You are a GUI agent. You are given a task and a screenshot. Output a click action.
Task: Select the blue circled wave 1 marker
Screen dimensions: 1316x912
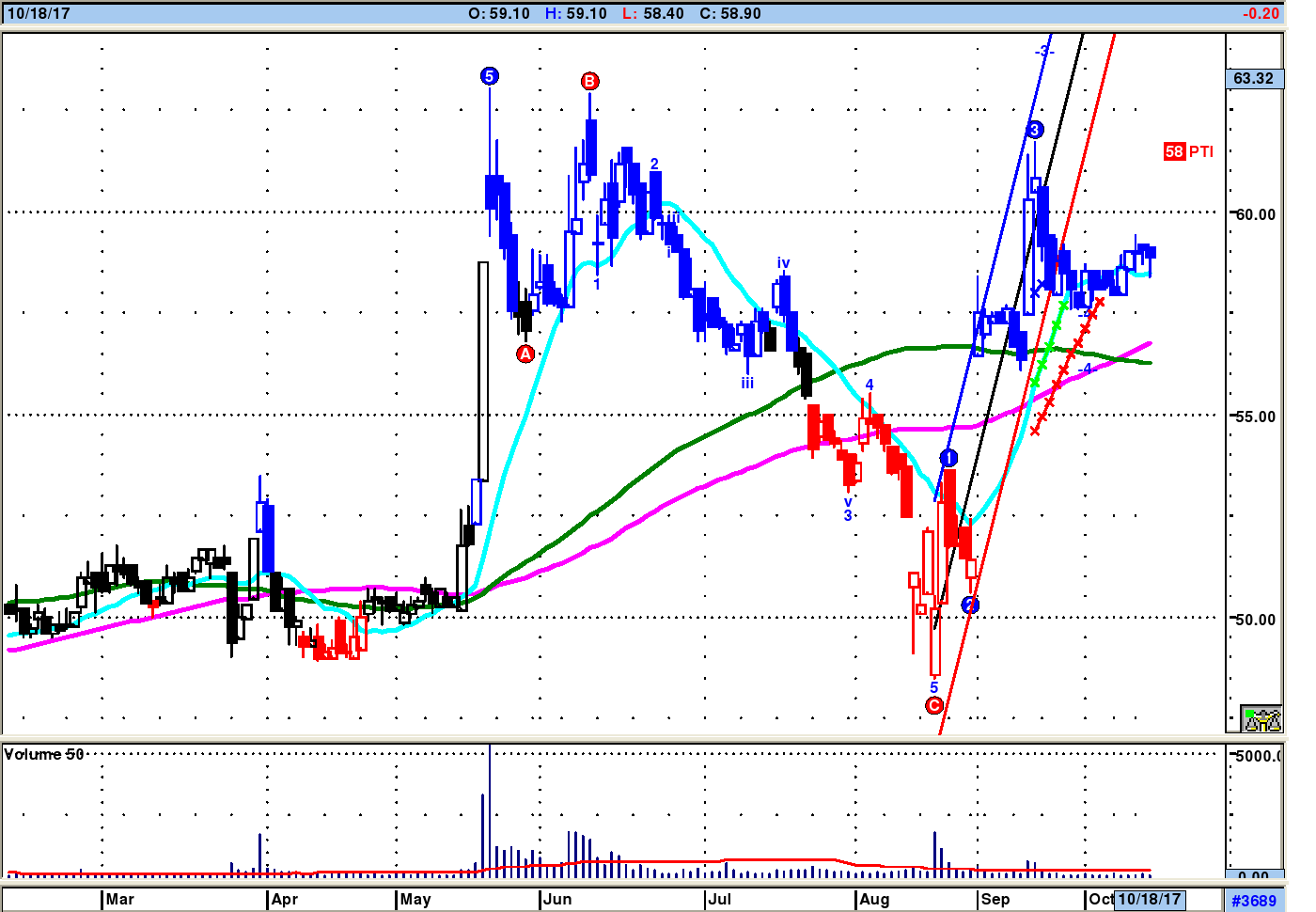pyautogui.click(x=948, y=458)
